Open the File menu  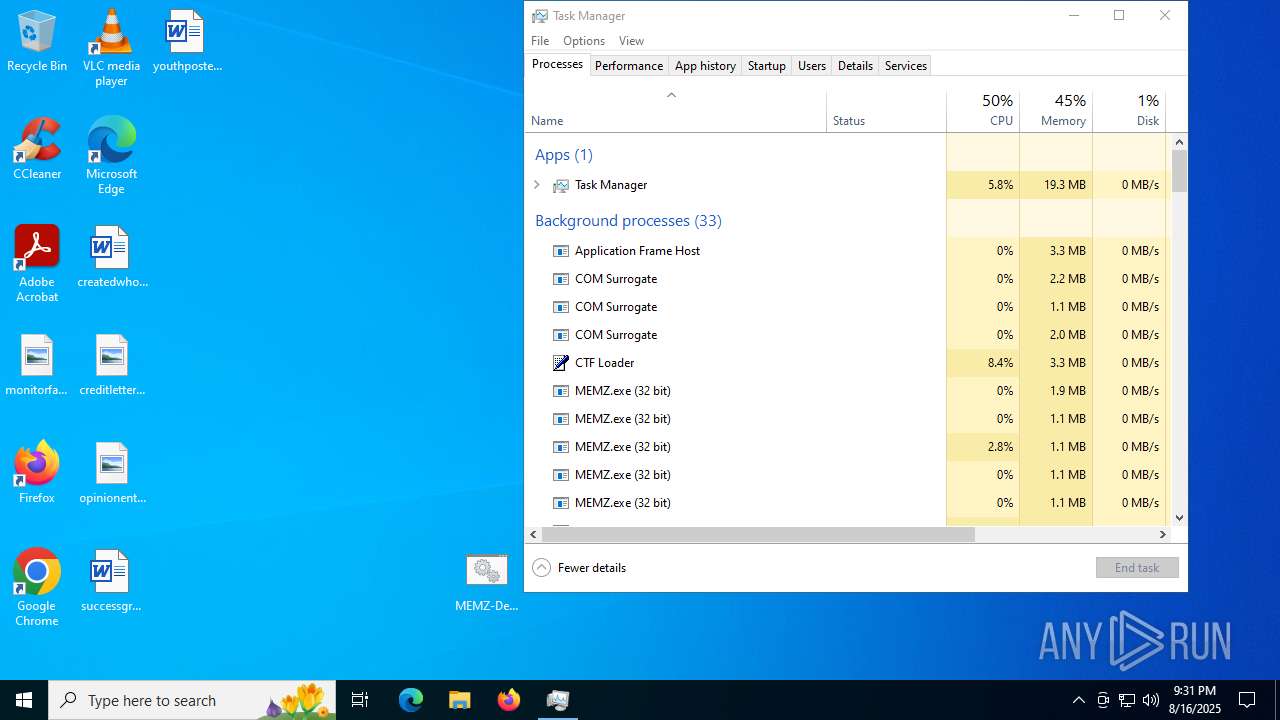click(540, 41)
